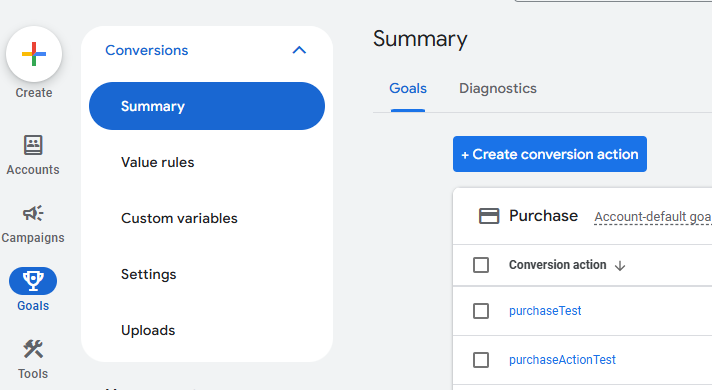Viewport: 712px width, 390px height.
Task: Click the Purchase credit card icon
Action: click(x=489, y=216)
